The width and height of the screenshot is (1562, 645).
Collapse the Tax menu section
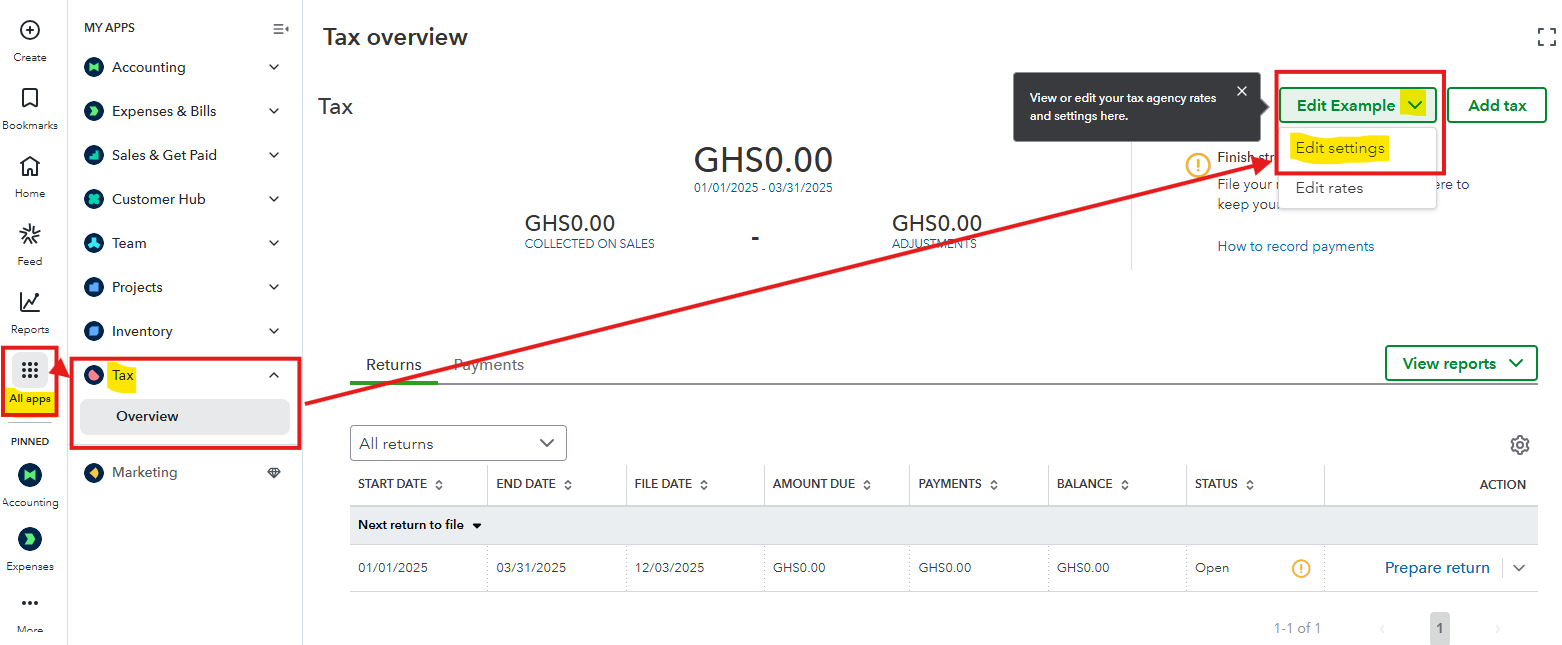tap(274, 375)
